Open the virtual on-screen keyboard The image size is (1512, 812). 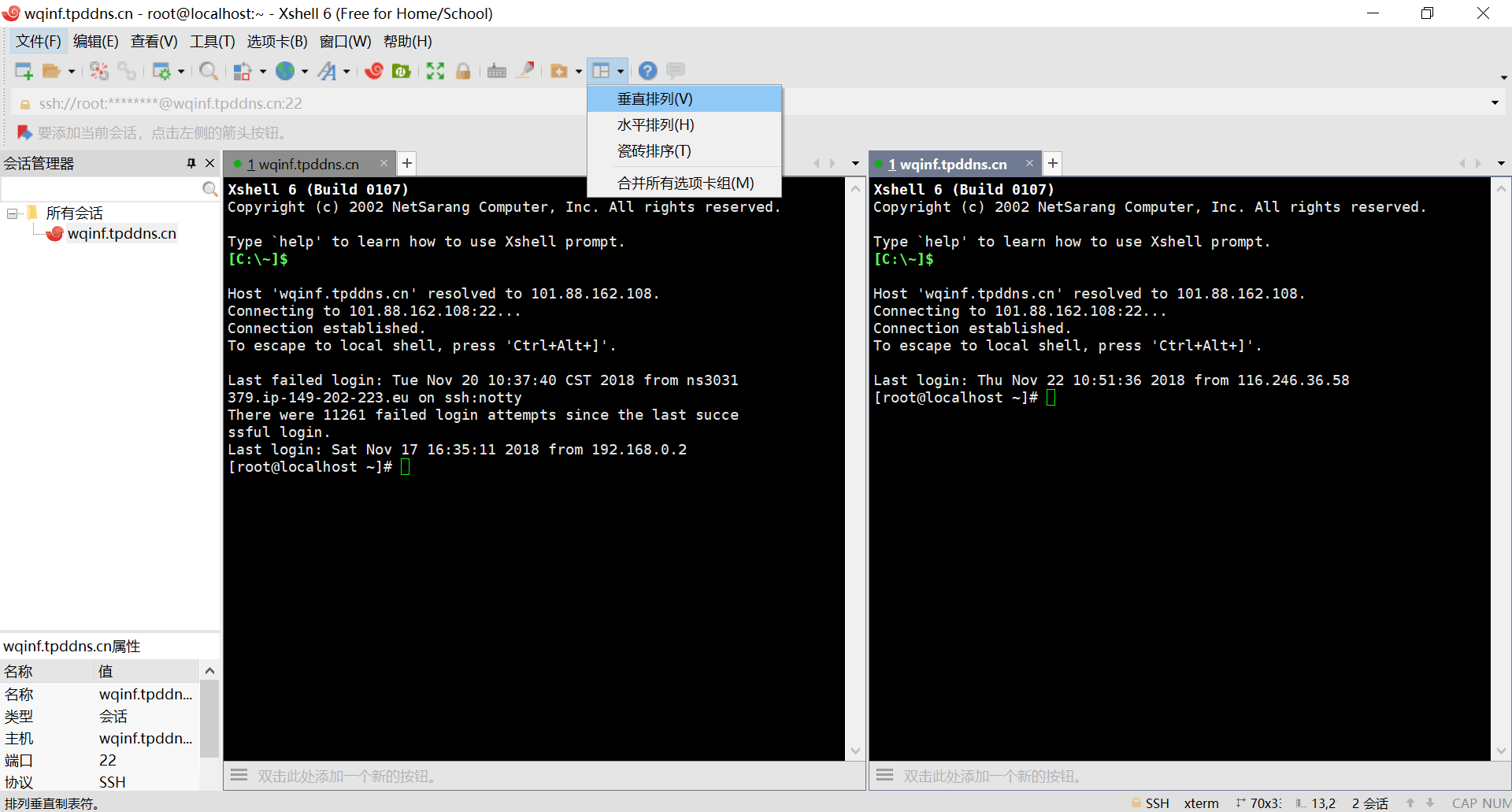point(496,71)
